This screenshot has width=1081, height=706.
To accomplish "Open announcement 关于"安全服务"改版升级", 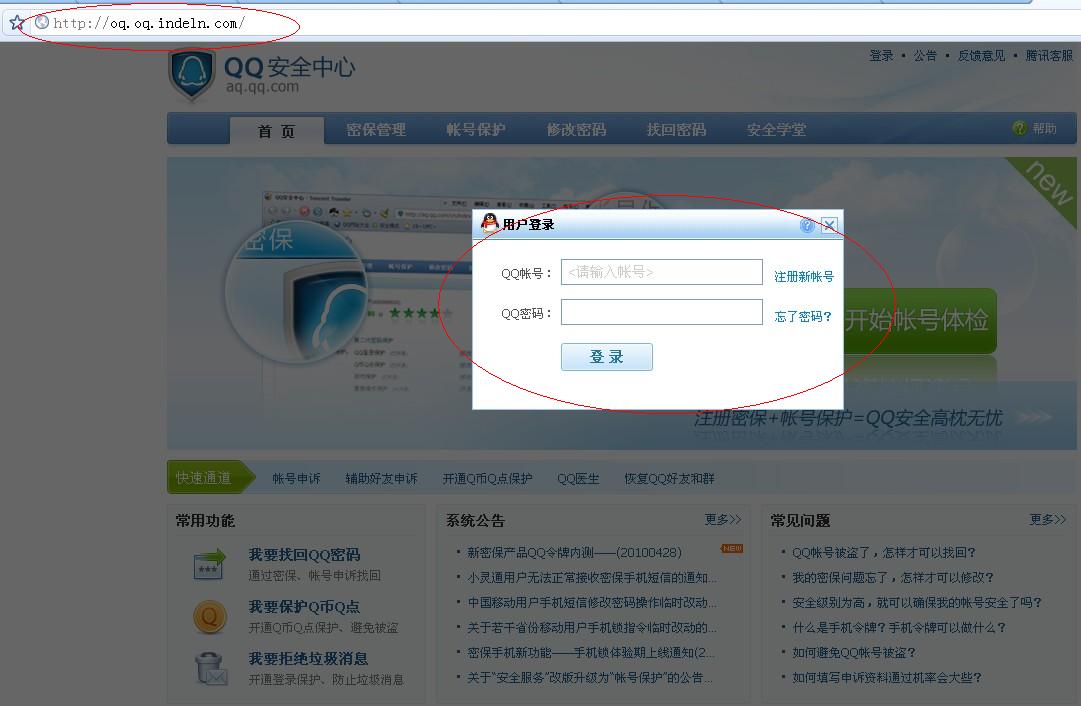I will click(589, 677).
